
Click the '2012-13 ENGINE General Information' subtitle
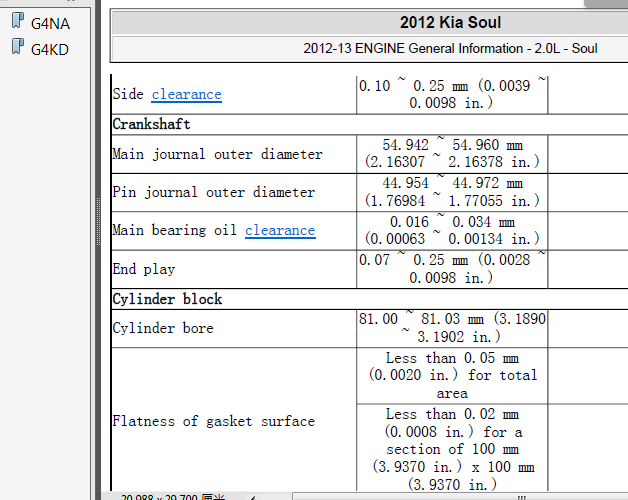pos(450,49)
